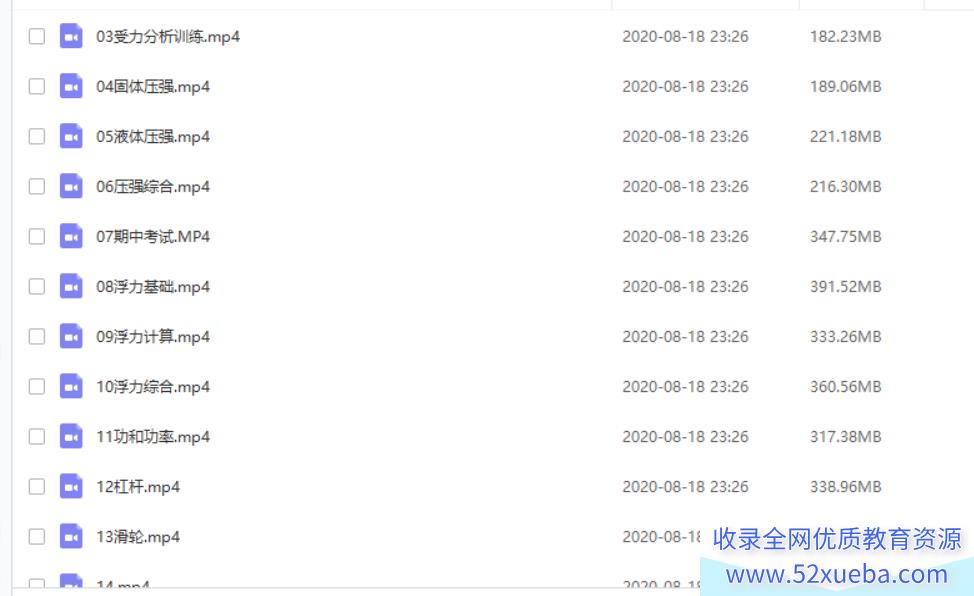Click video icon beside 10浮力综合.mp4

[71, 386]
